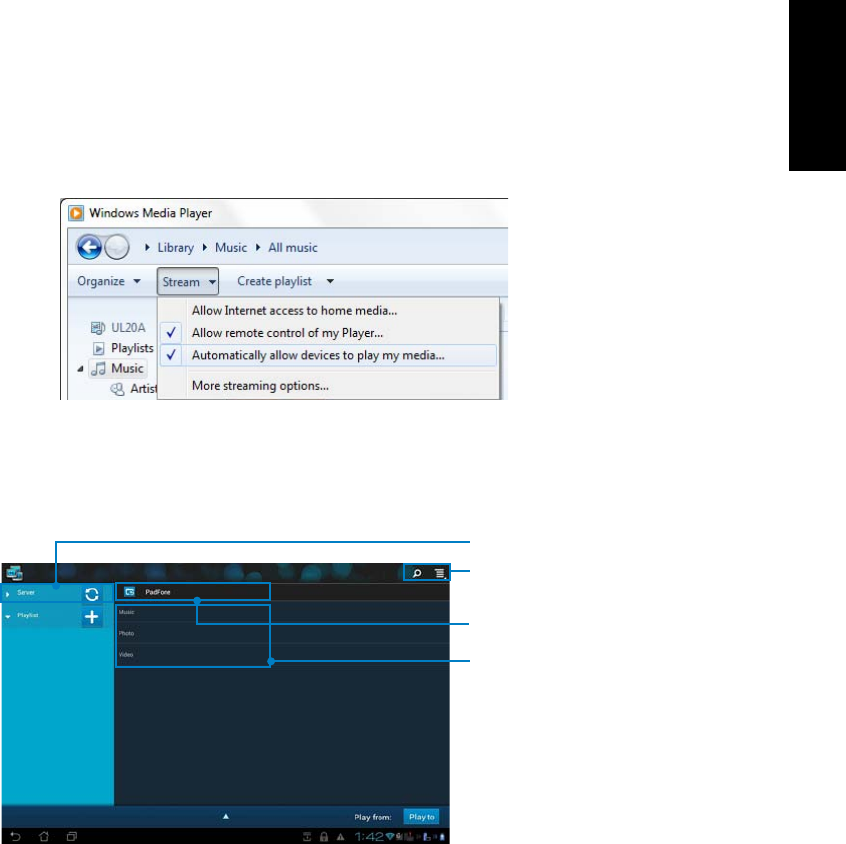
Task: Tap the Android recent apps button
Action: pos(72,836)
